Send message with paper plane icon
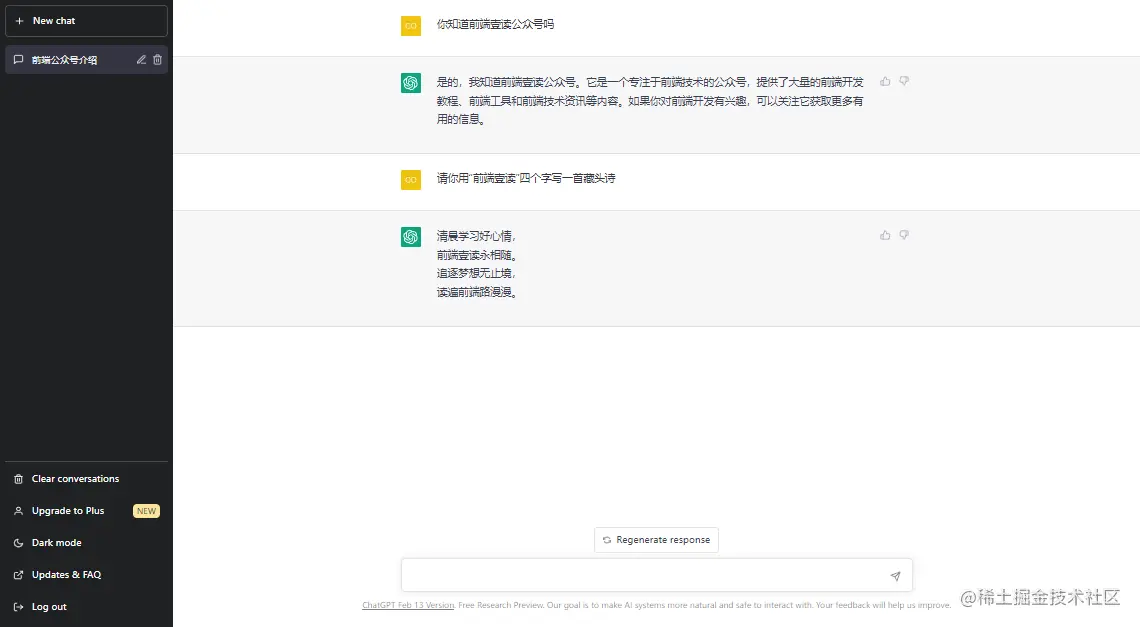This screenshot has width=1140, height=627. [x=895, y=576]
